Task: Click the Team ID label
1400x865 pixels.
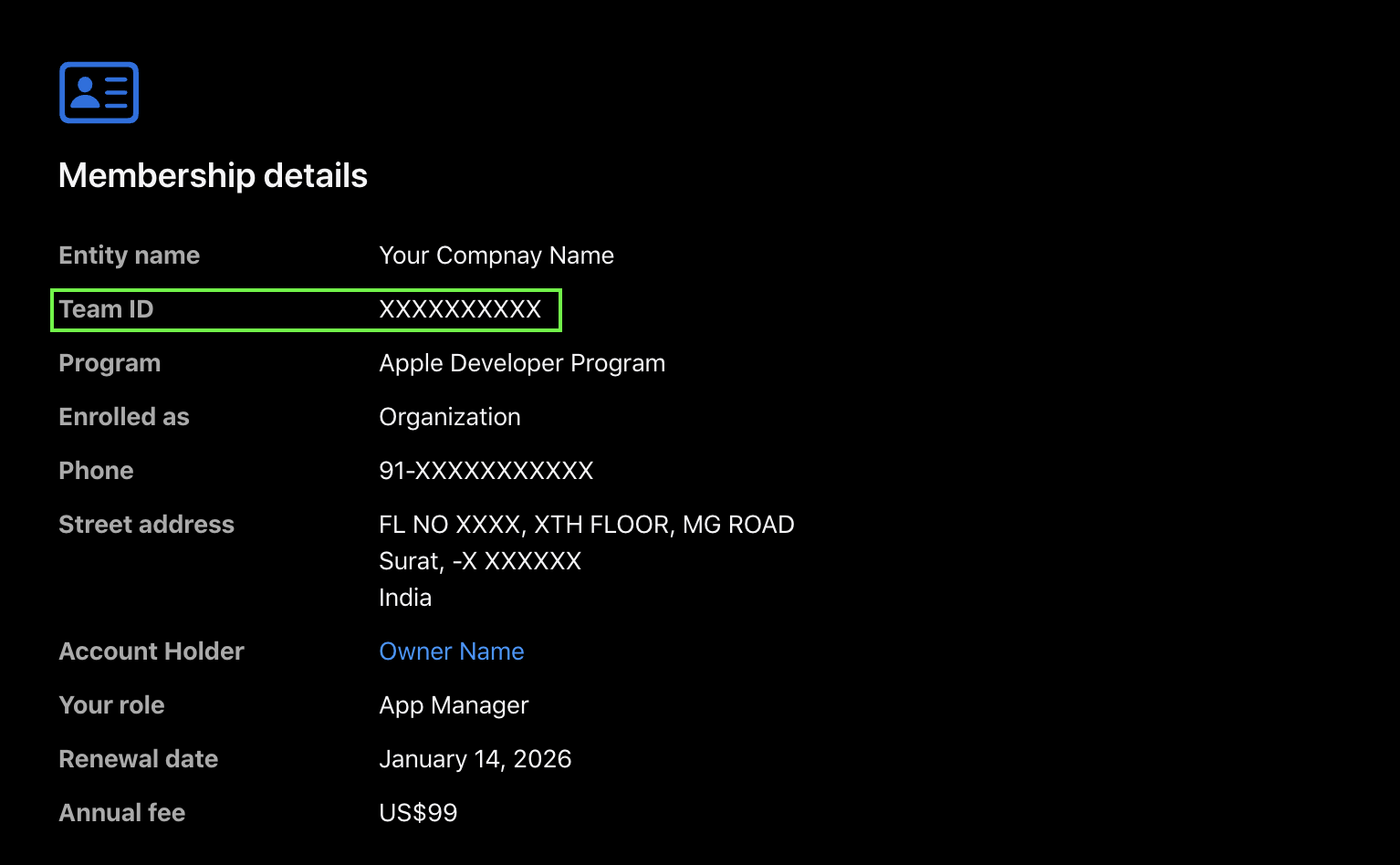Action: click(x=106, y=309)
